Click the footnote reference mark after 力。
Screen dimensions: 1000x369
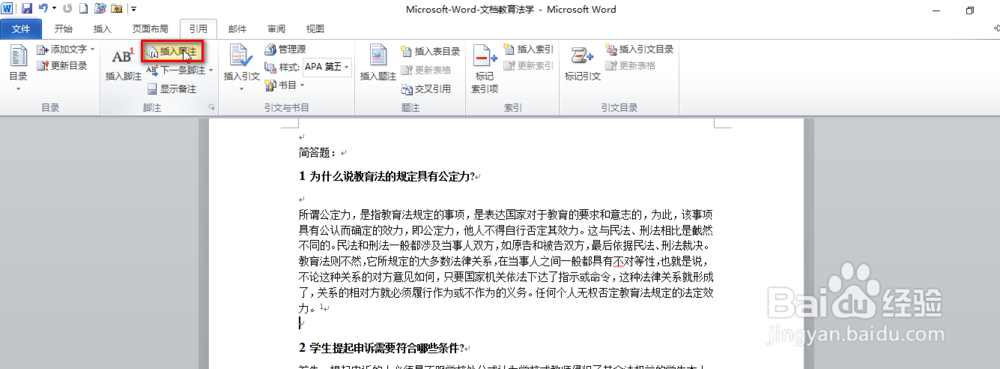pos(323,307)
